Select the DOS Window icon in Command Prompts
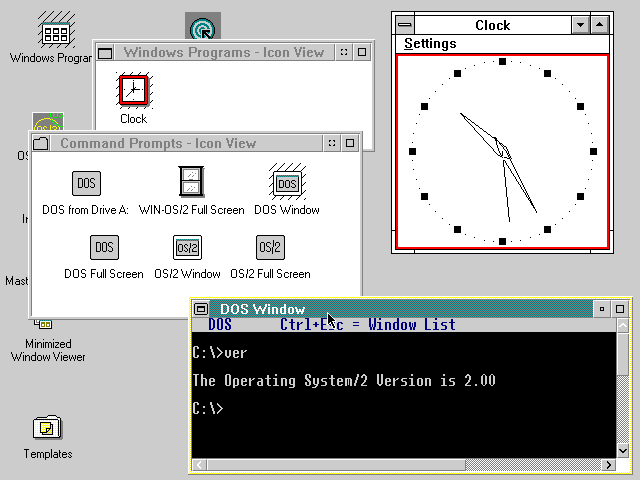 point(287,183)
